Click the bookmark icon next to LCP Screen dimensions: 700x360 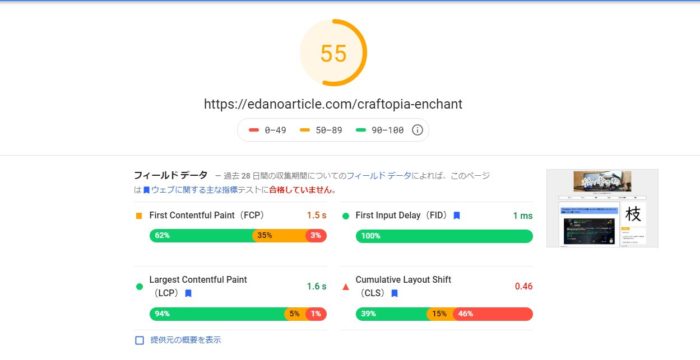(188, 293)
